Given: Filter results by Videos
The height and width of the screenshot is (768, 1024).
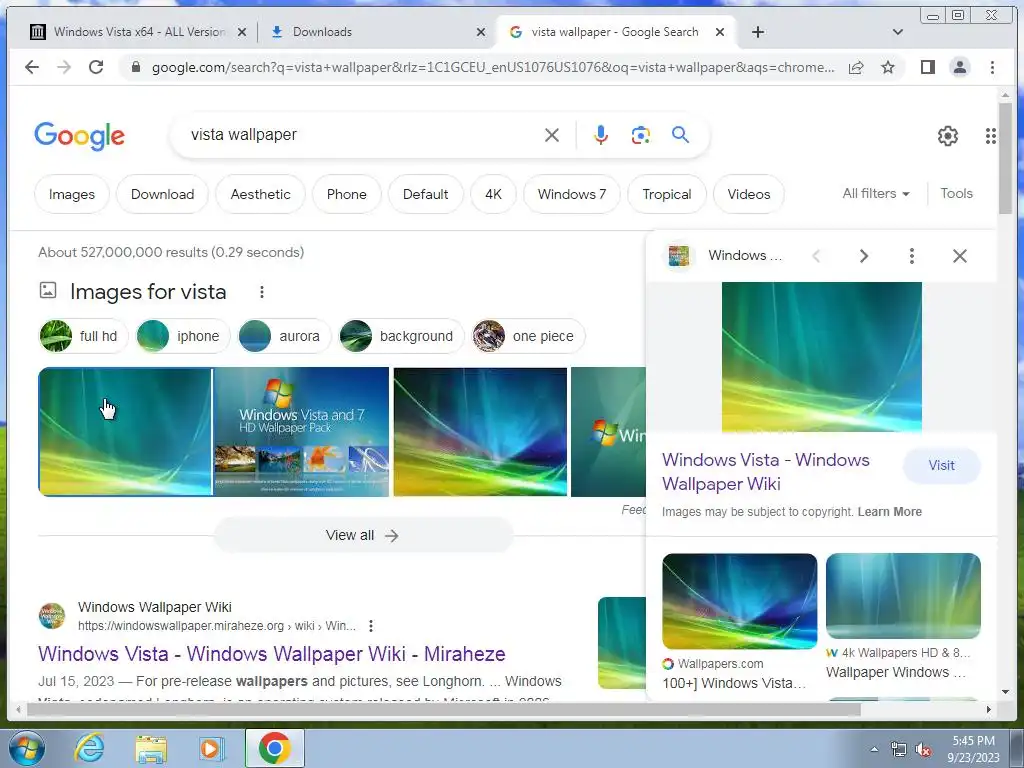Looking at the screenshot, I should [748, 194].
